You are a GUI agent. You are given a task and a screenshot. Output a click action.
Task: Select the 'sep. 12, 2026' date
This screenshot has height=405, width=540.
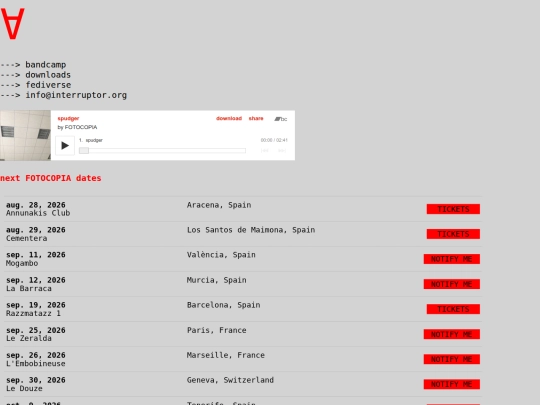click(x=36, y=280)
